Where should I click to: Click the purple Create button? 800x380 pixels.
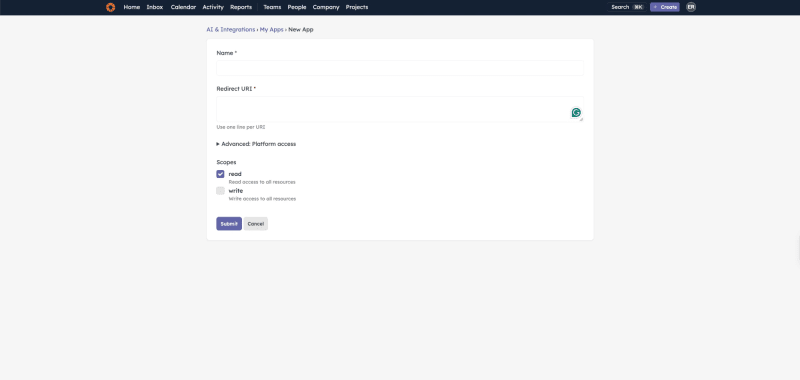(665, 7)
